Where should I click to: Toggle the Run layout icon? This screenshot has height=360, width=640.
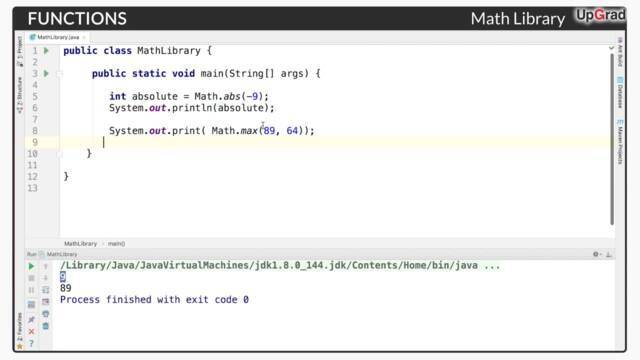click(x=31, y=304)
